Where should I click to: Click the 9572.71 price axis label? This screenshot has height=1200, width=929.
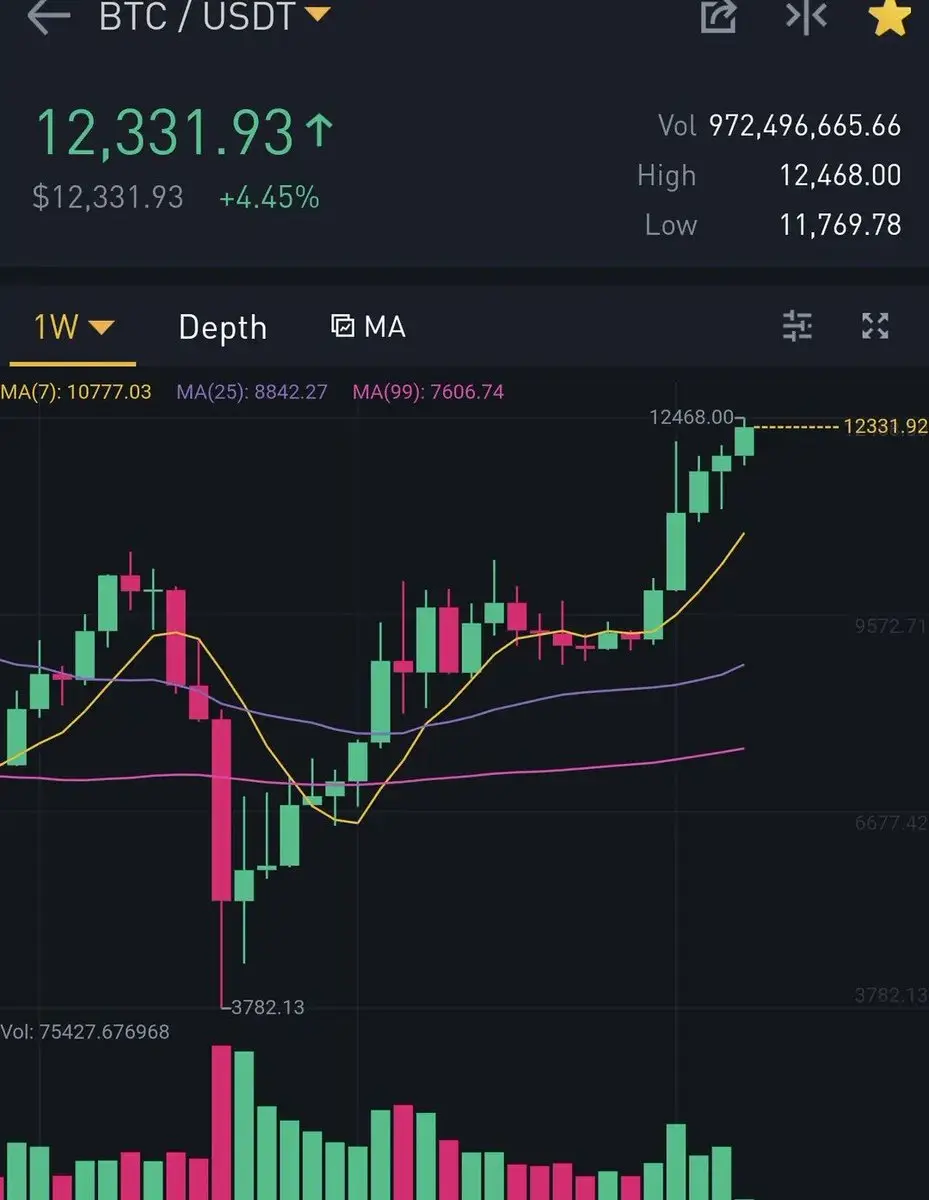pos(890,626)
